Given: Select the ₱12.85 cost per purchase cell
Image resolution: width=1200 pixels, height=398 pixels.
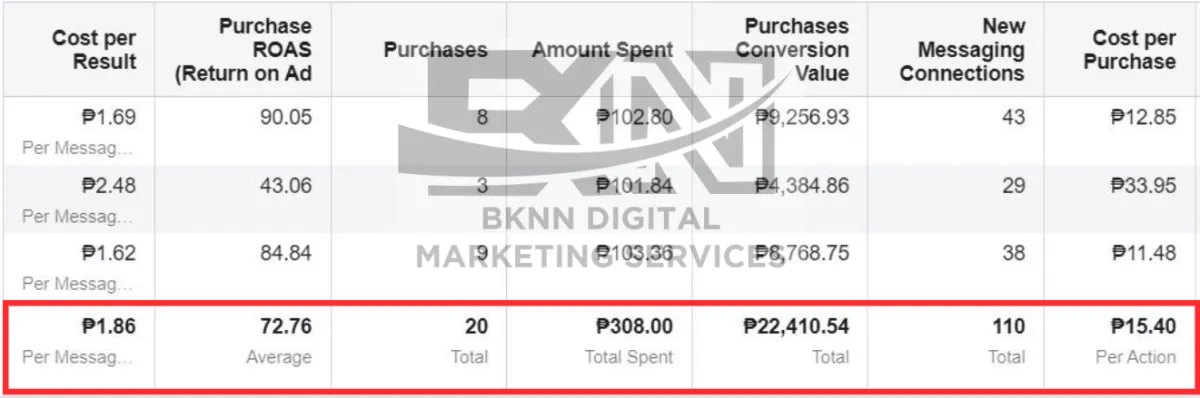Looking at the screenshot, I should click(1143, 117).
